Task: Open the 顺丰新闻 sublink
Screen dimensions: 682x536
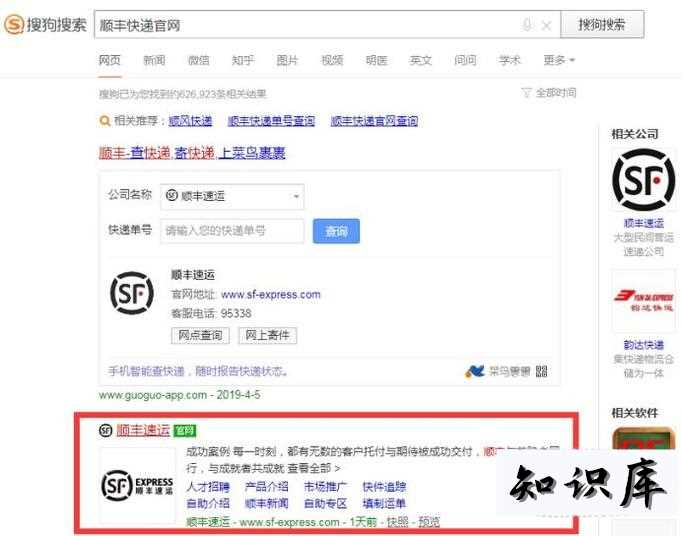Action: [267, 503]
